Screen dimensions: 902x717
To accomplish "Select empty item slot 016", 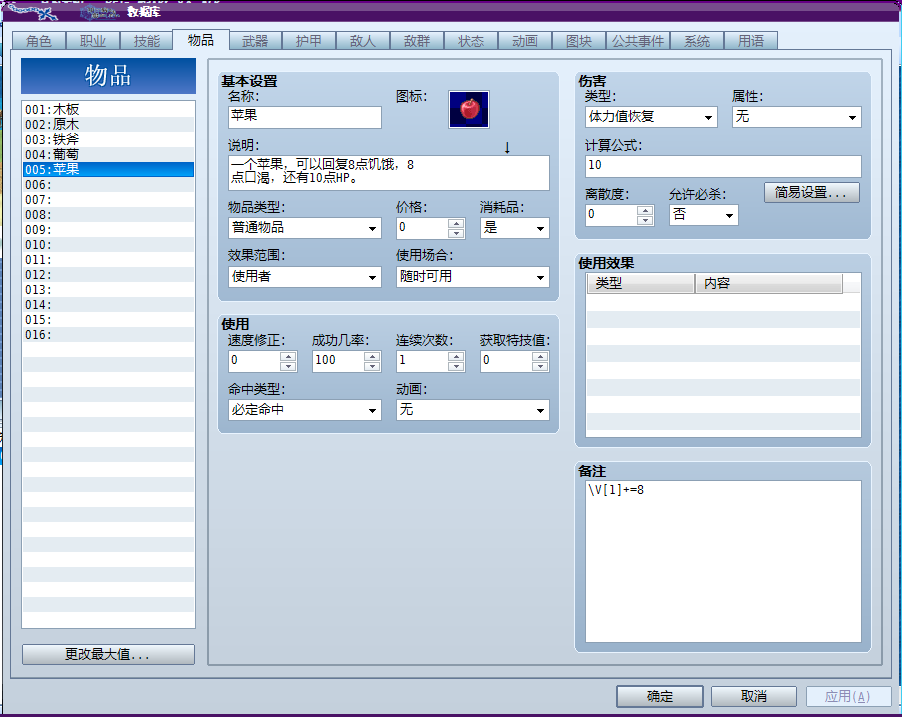I will click(x=108, y=334).
